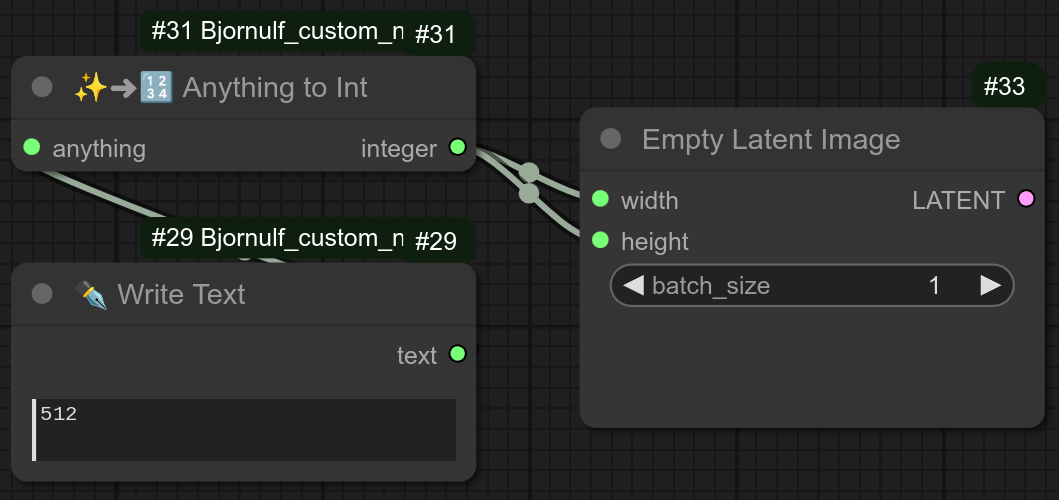Click the Anything to Int collapse dot
The width and height of the screenshot is (1059, 500).
[42, 87]
